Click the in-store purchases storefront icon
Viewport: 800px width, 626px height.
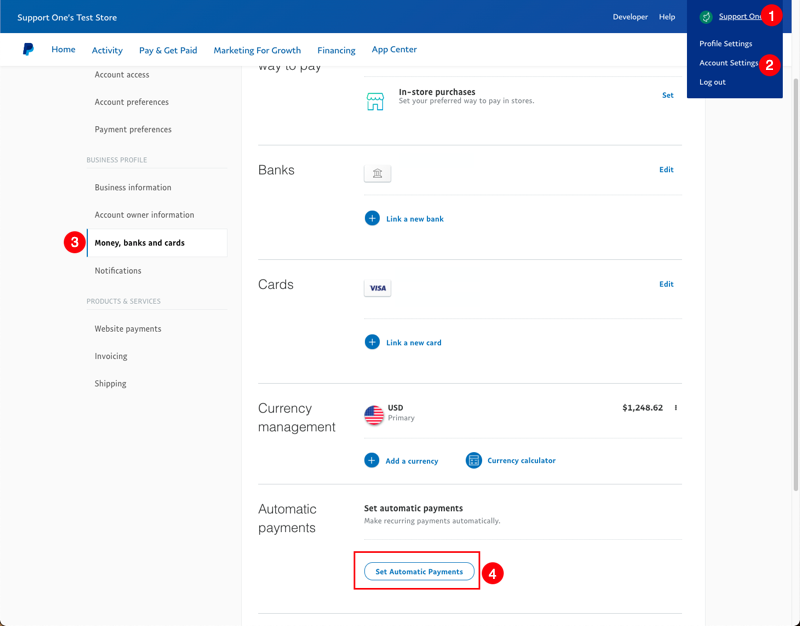tap(375, 102)
